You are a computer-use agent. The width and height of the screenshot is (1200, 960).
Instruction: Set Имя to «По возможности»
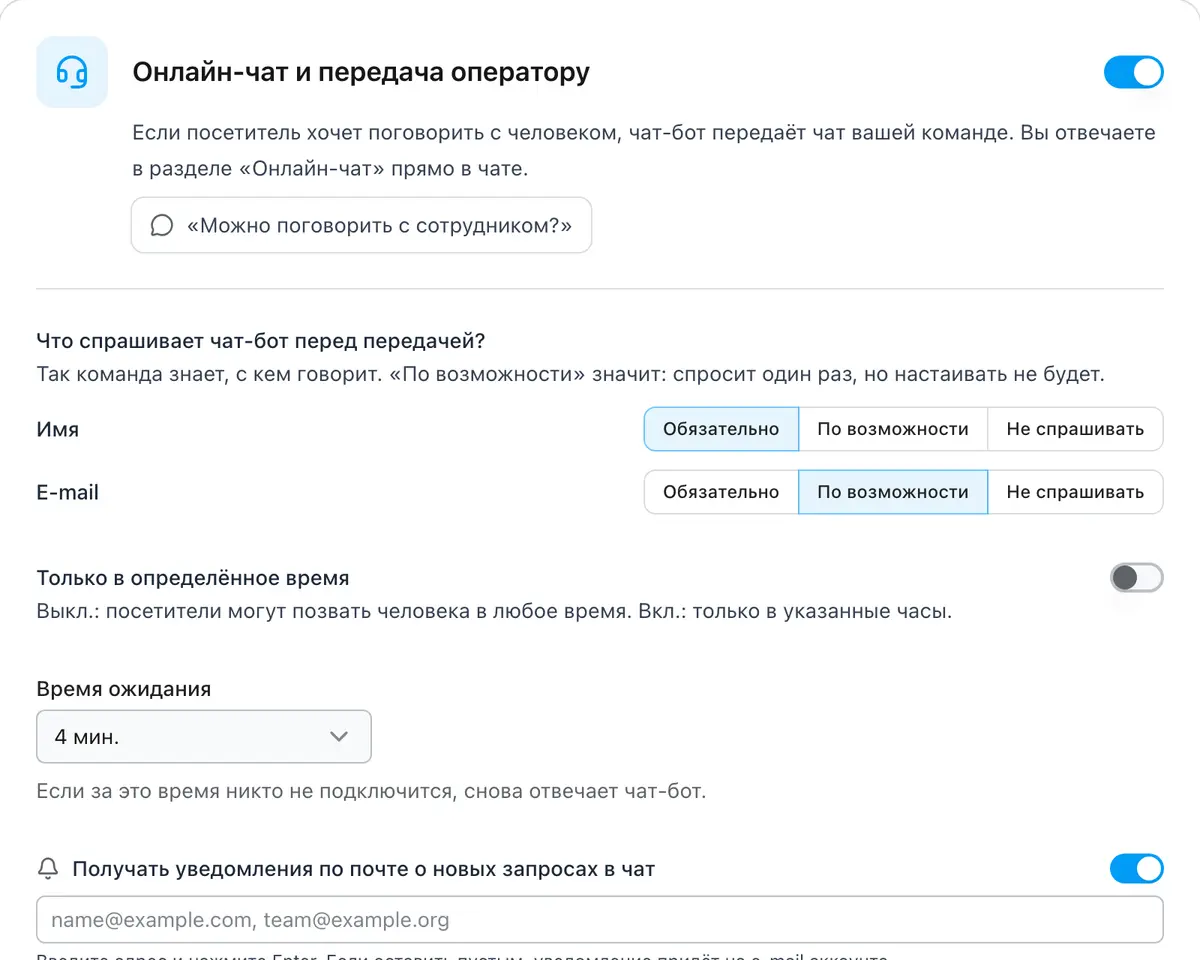click(x=893, y=429)
